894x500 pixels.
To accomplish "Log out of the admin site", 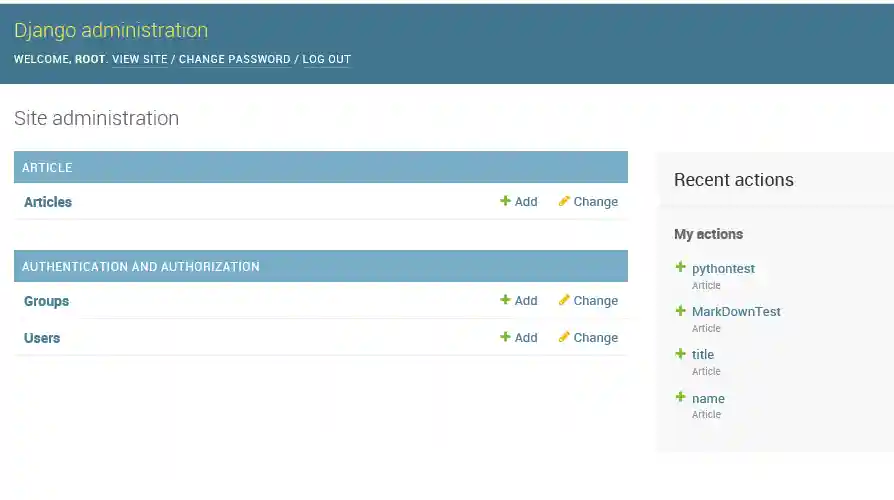I will click(x=327, y=59).
